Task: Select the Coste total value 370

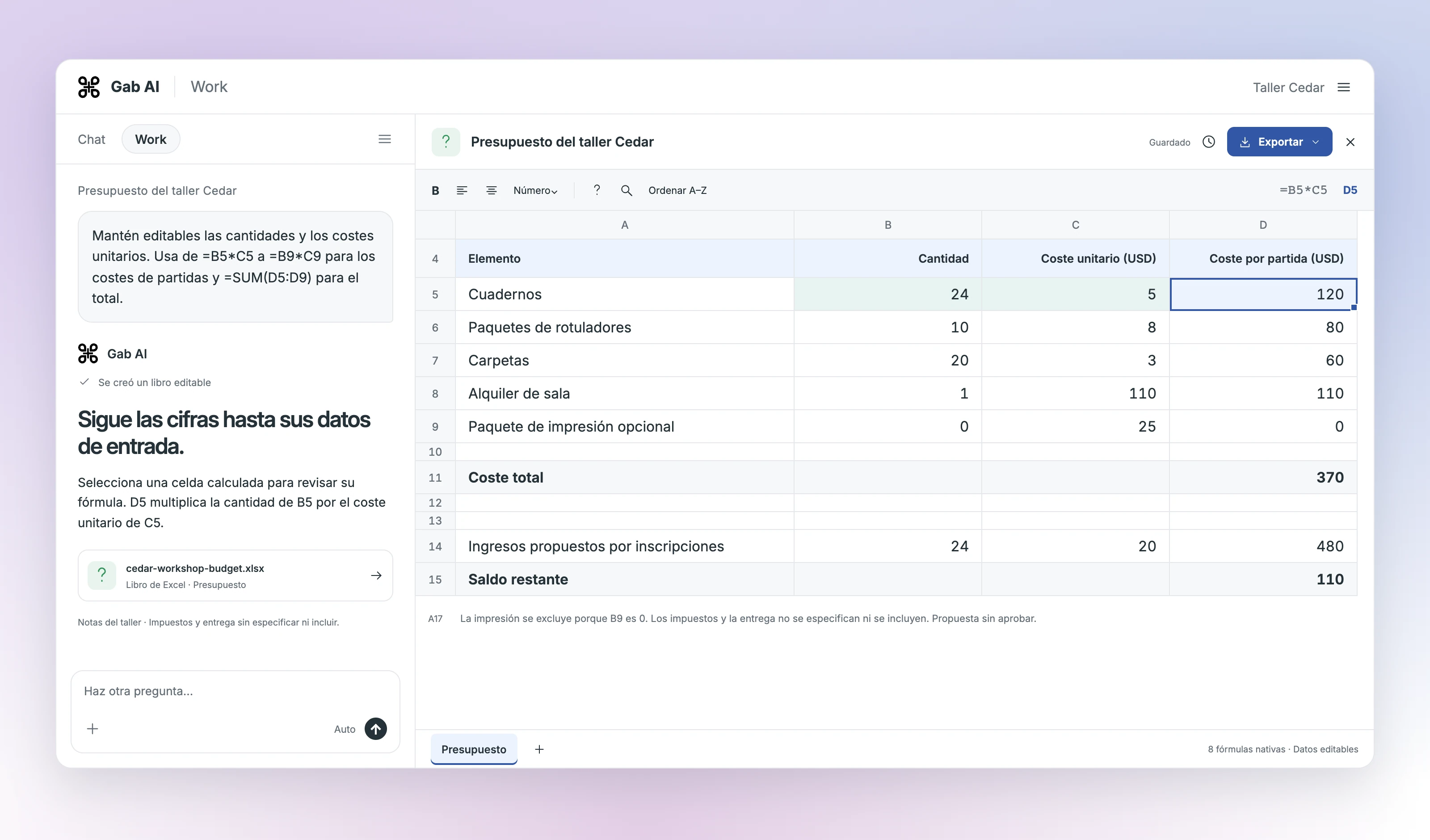Action: click(1263, 478)
